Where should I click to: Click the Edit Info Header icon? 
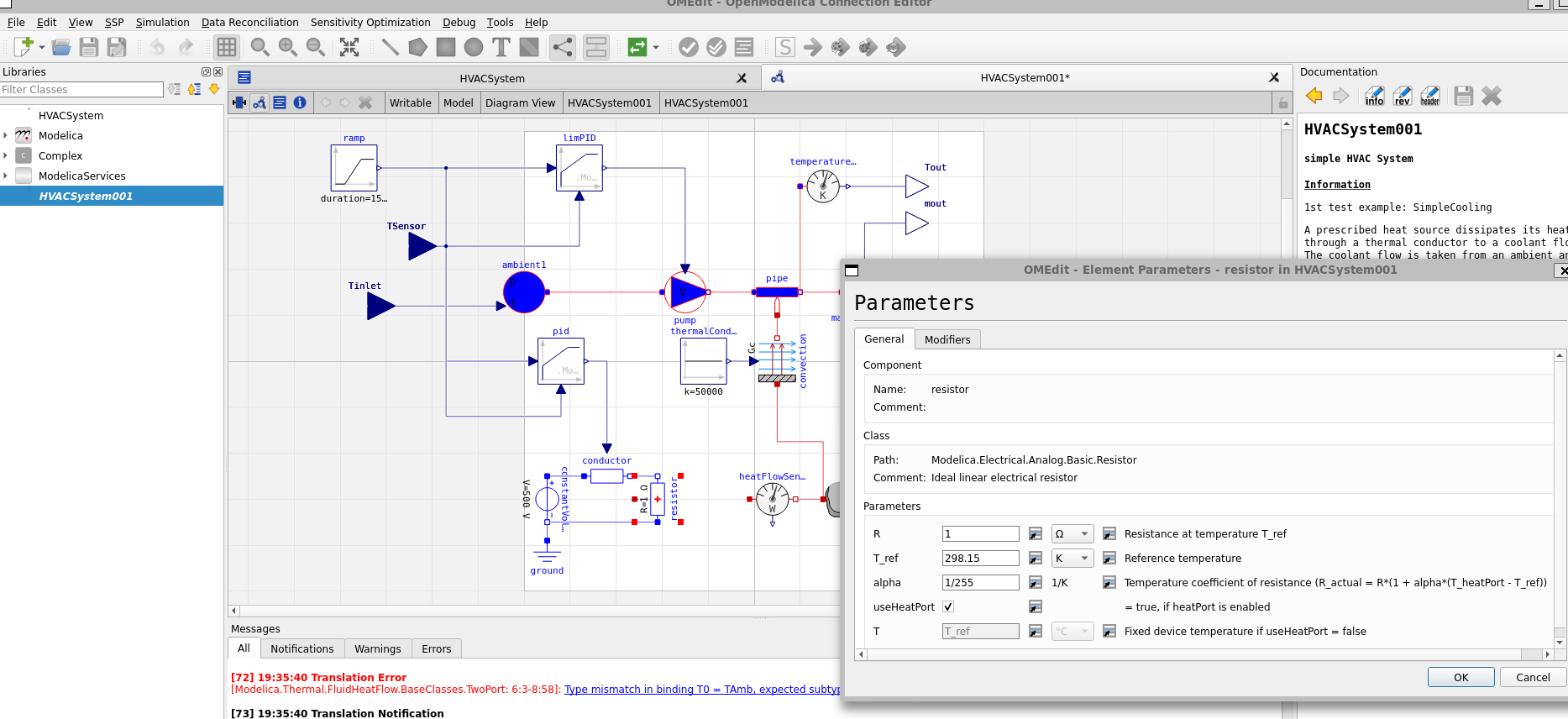1429,96
